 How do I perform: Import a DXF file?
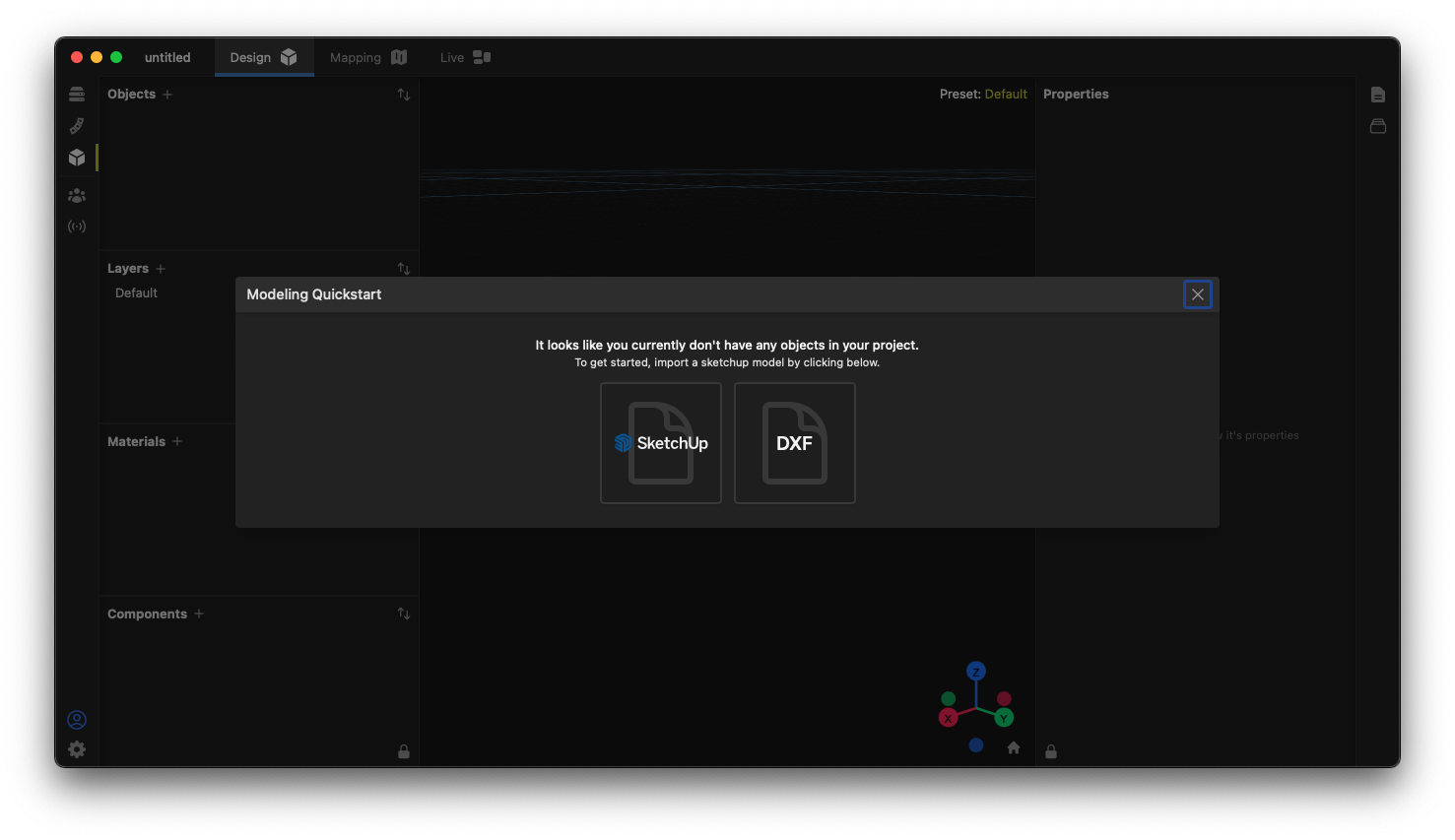click(794, 443)
